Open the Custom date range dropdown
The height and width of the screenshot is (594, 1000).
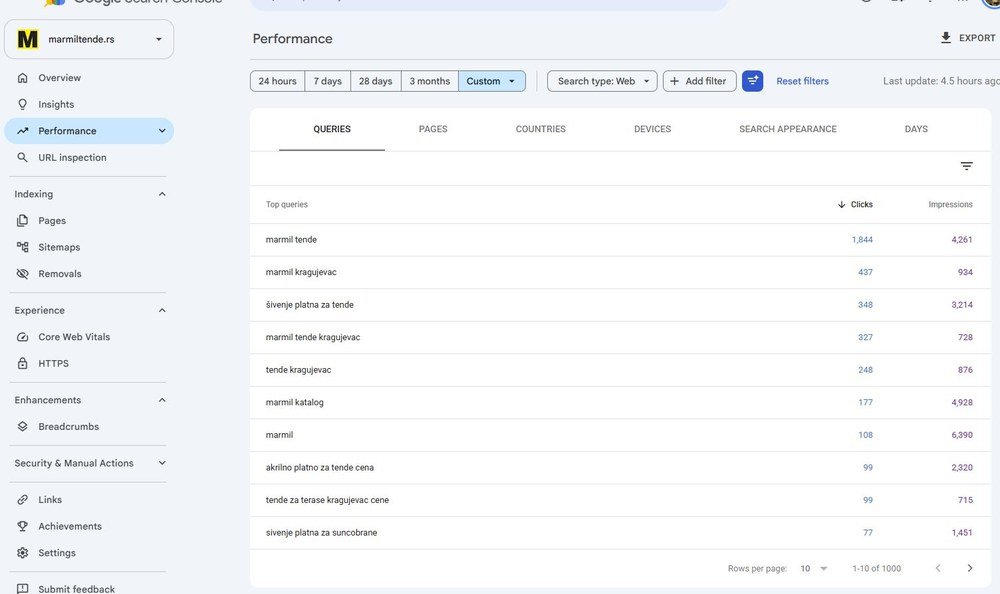[x=492, y=81]
